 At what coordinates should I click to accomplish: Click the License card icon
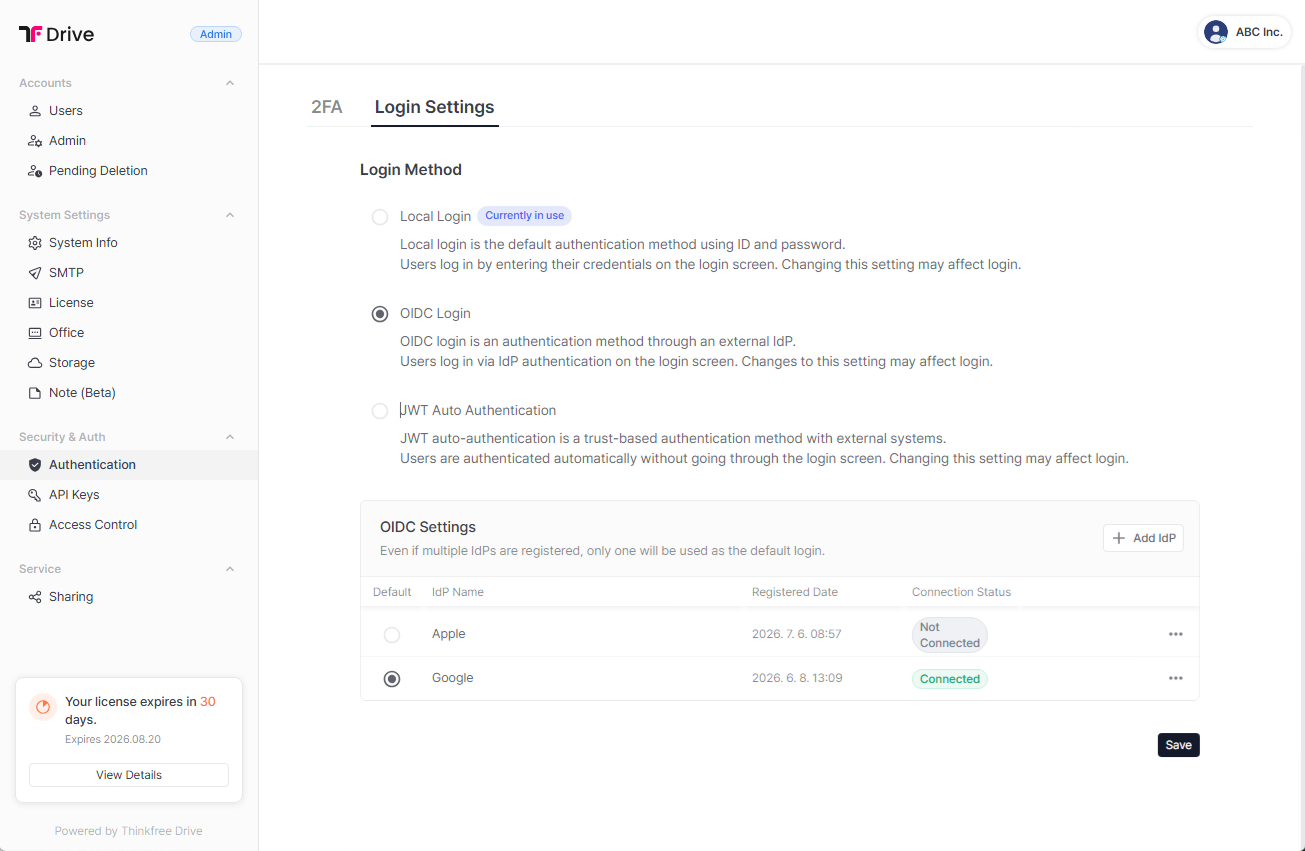point(35,303)
